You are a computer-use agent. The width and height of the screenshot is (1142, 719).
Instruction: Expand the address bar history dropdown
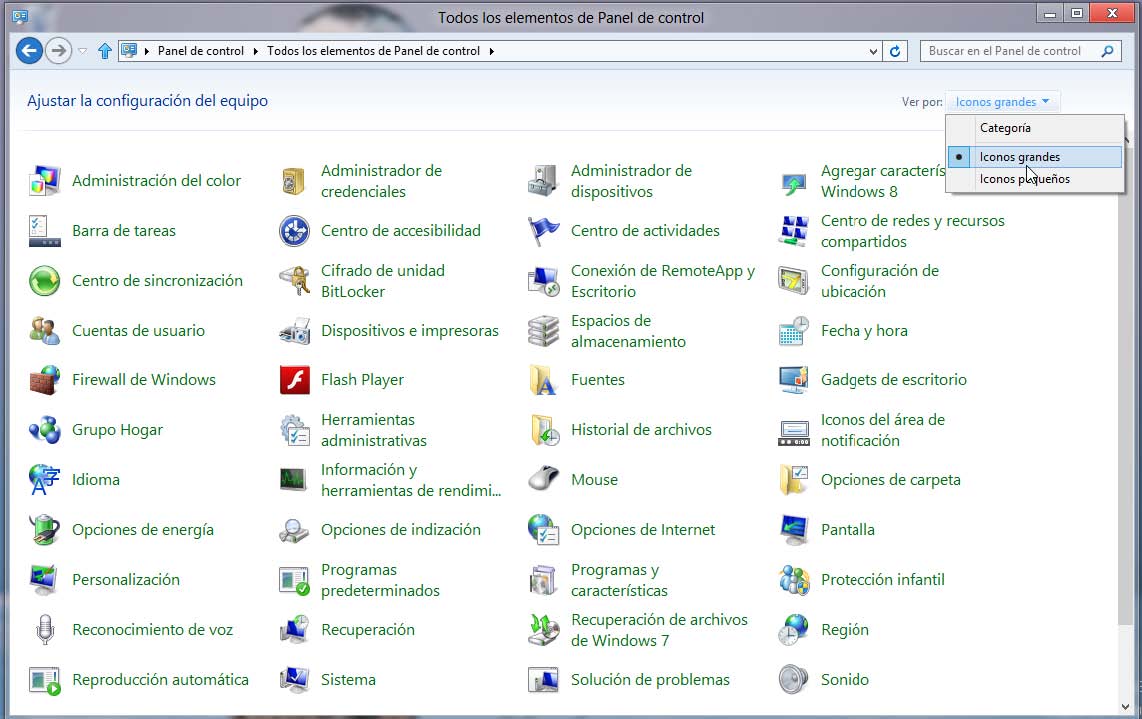pyautogui.click(x=873, y=51)
